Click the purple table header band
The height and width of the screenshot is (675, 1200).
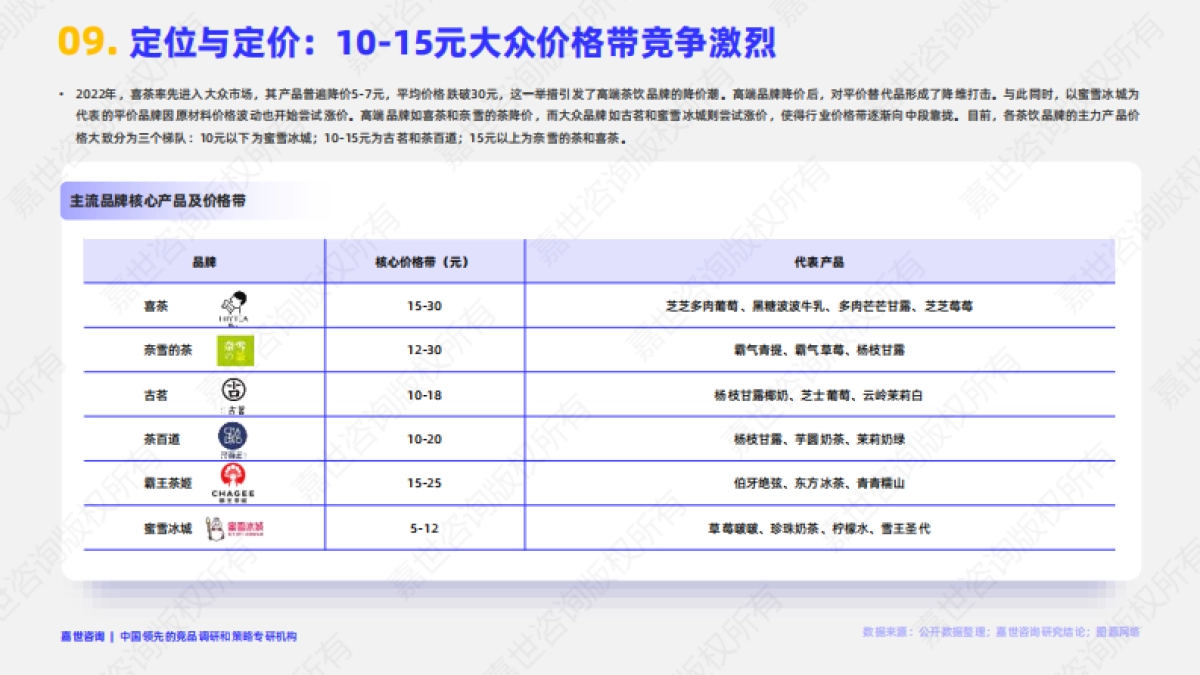point(600,261)
